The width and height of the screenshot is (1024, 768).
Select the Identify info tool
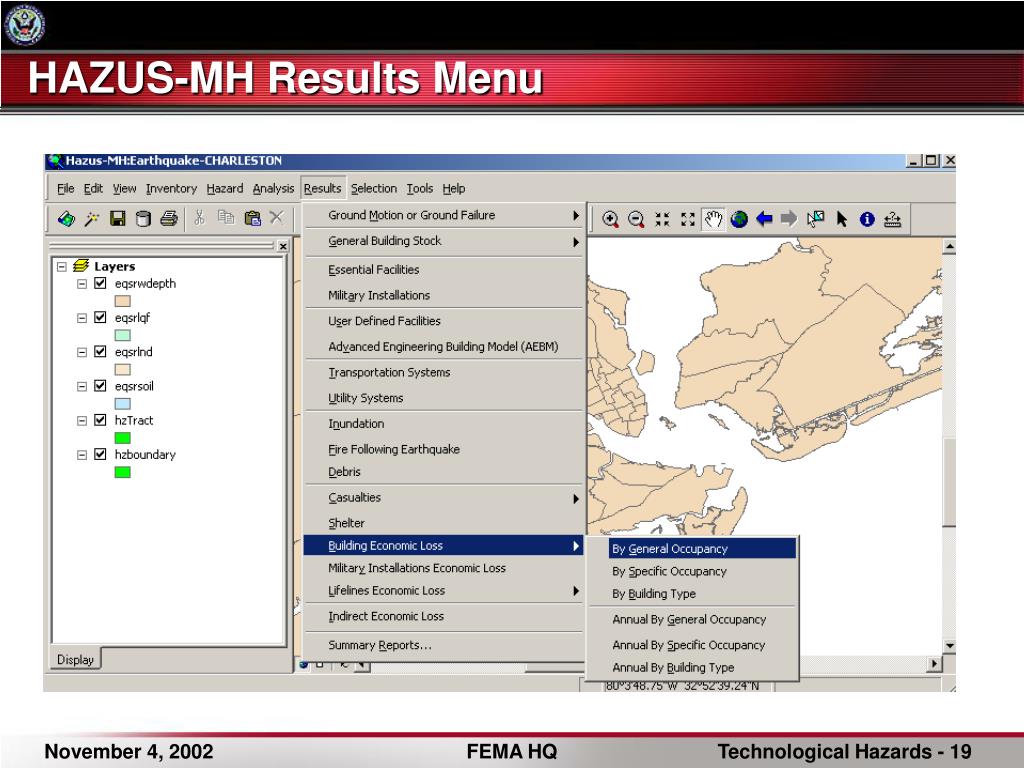point(867,219)
